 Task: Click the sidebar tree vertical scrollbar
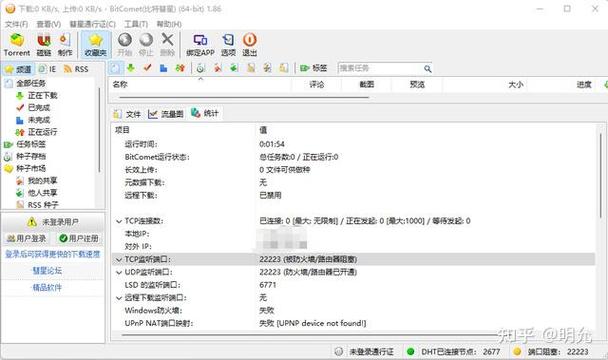click(99, 130)
